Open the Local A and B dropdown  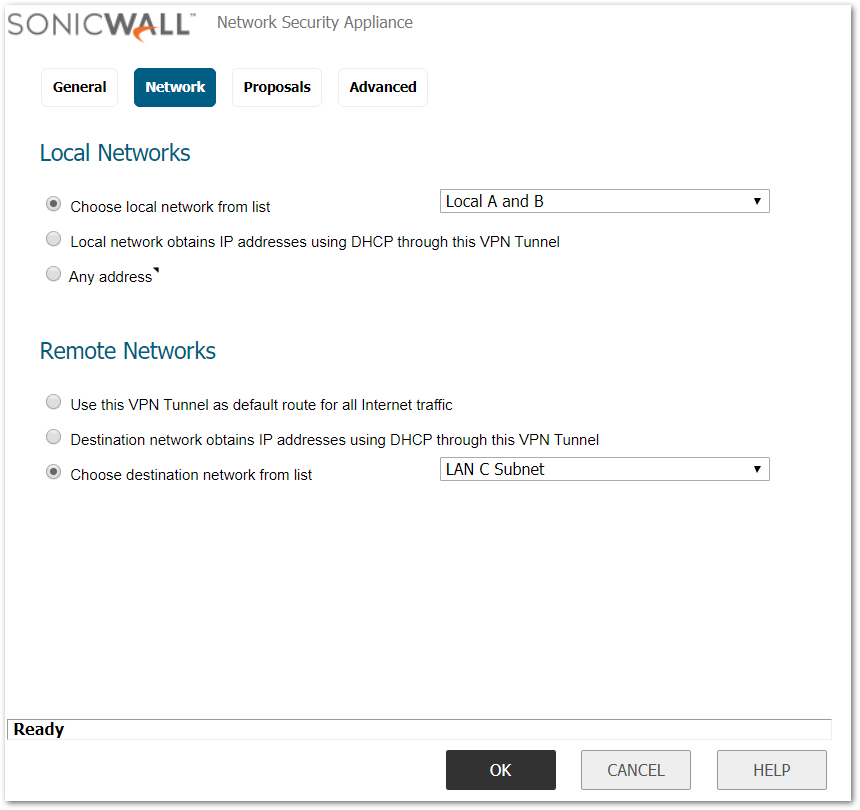coord(604,201)
